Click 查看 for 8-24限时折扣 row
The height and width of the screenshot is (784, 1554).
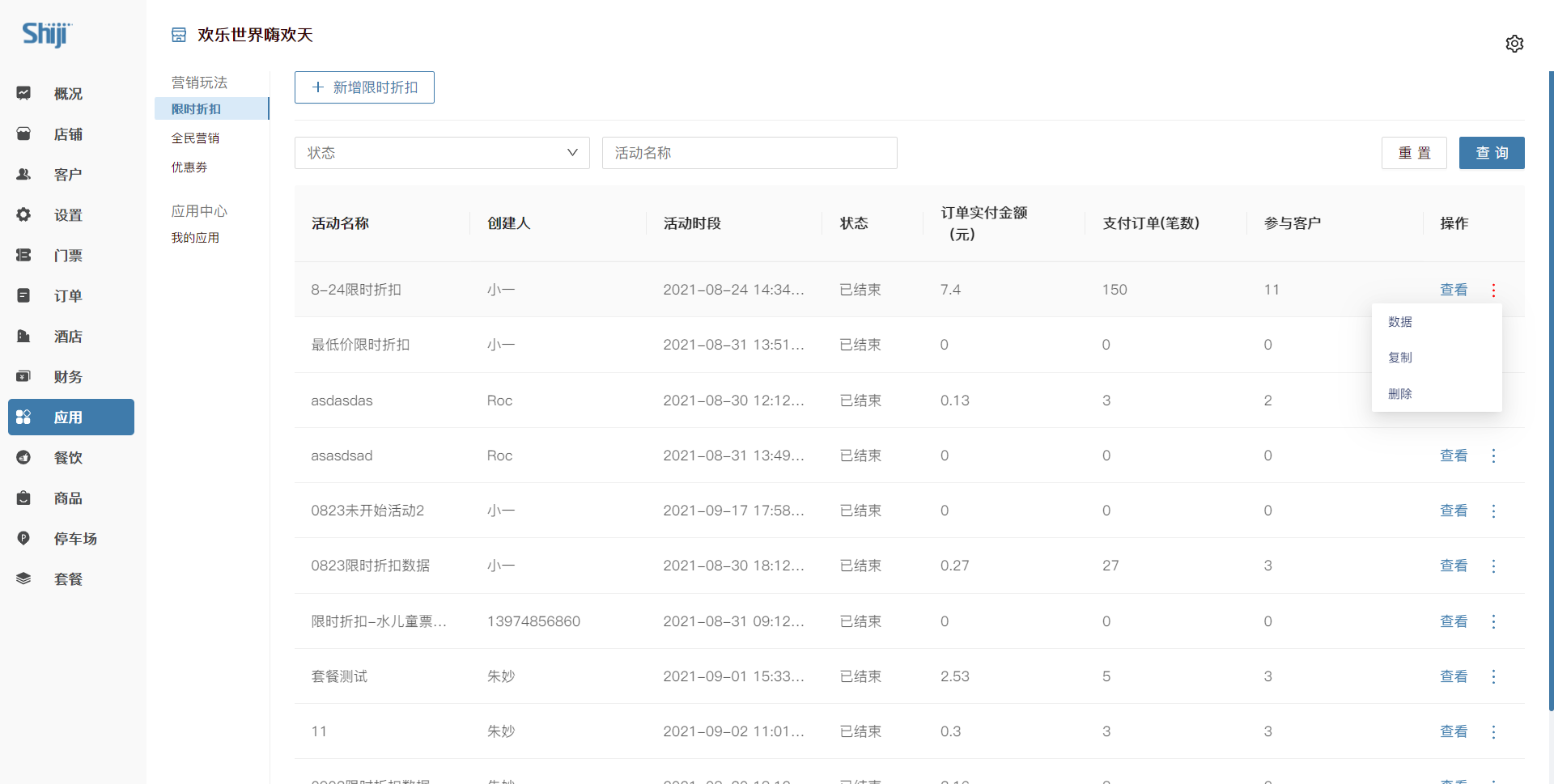pyautogui.click(x=1454, y=290)
